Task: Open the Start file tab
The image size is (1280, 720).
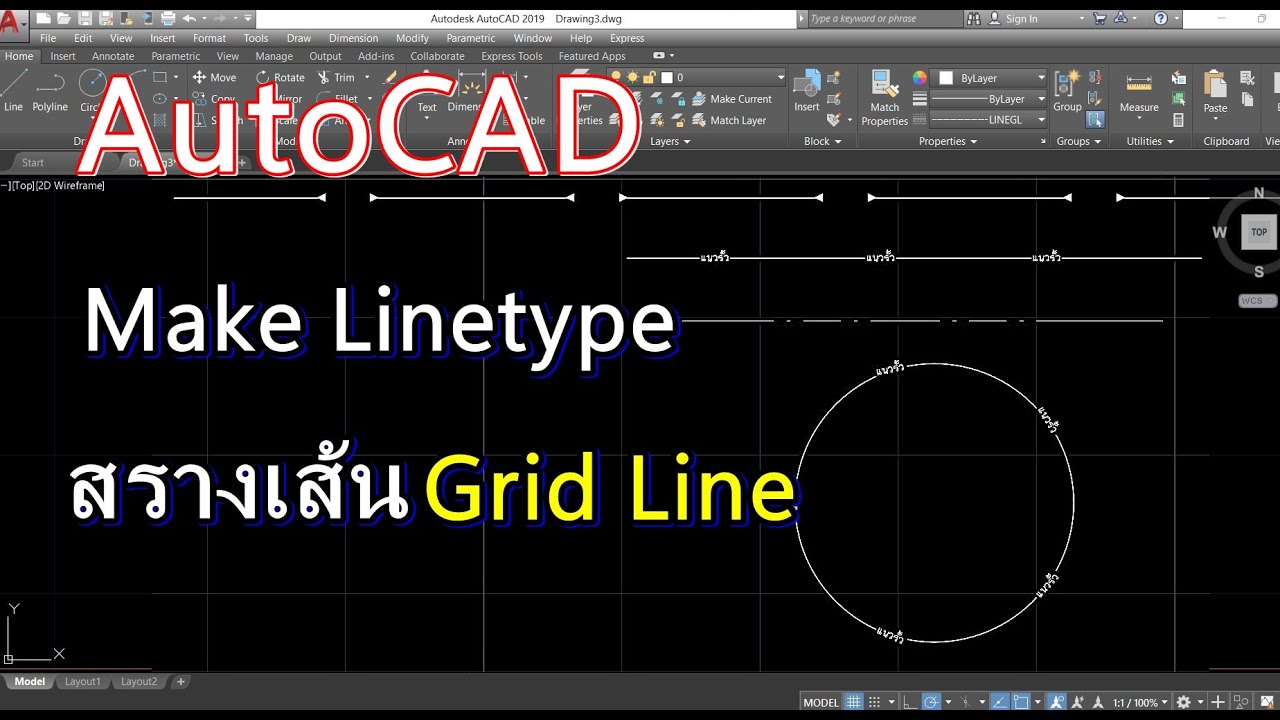Action: click(33, 162)
